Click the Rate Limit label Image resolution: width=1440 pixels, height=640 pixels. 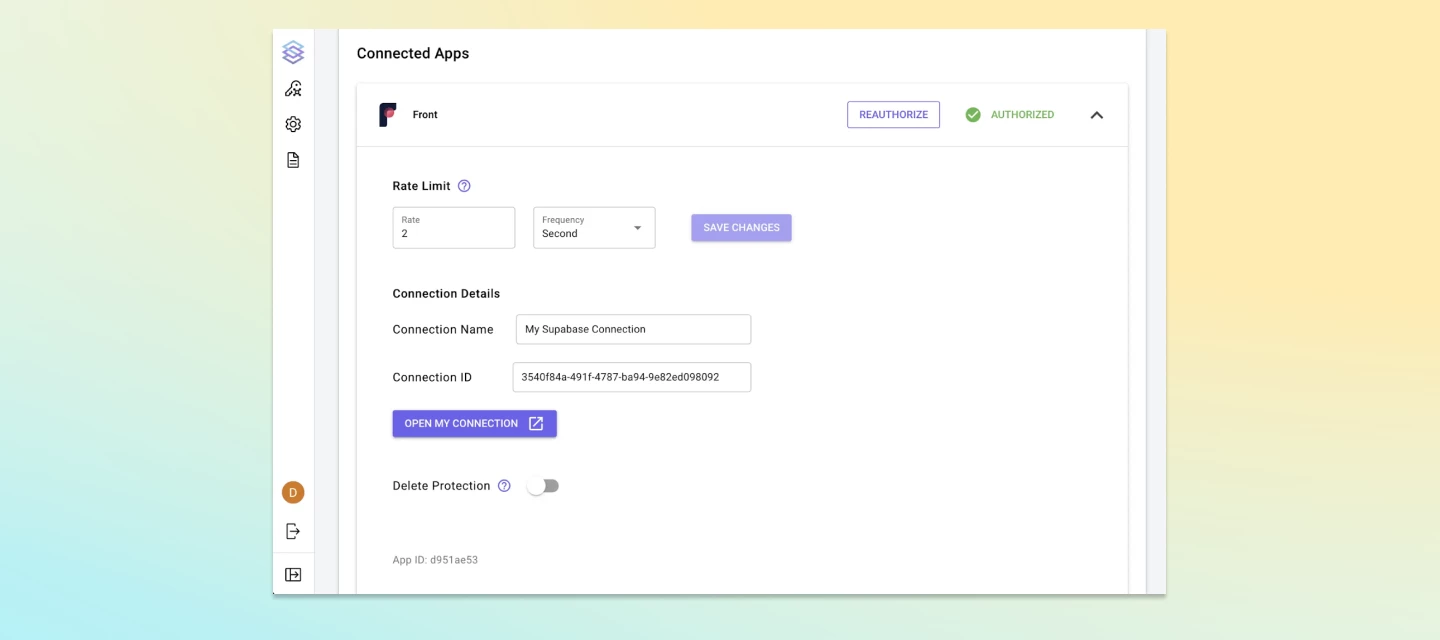[421, 186]
